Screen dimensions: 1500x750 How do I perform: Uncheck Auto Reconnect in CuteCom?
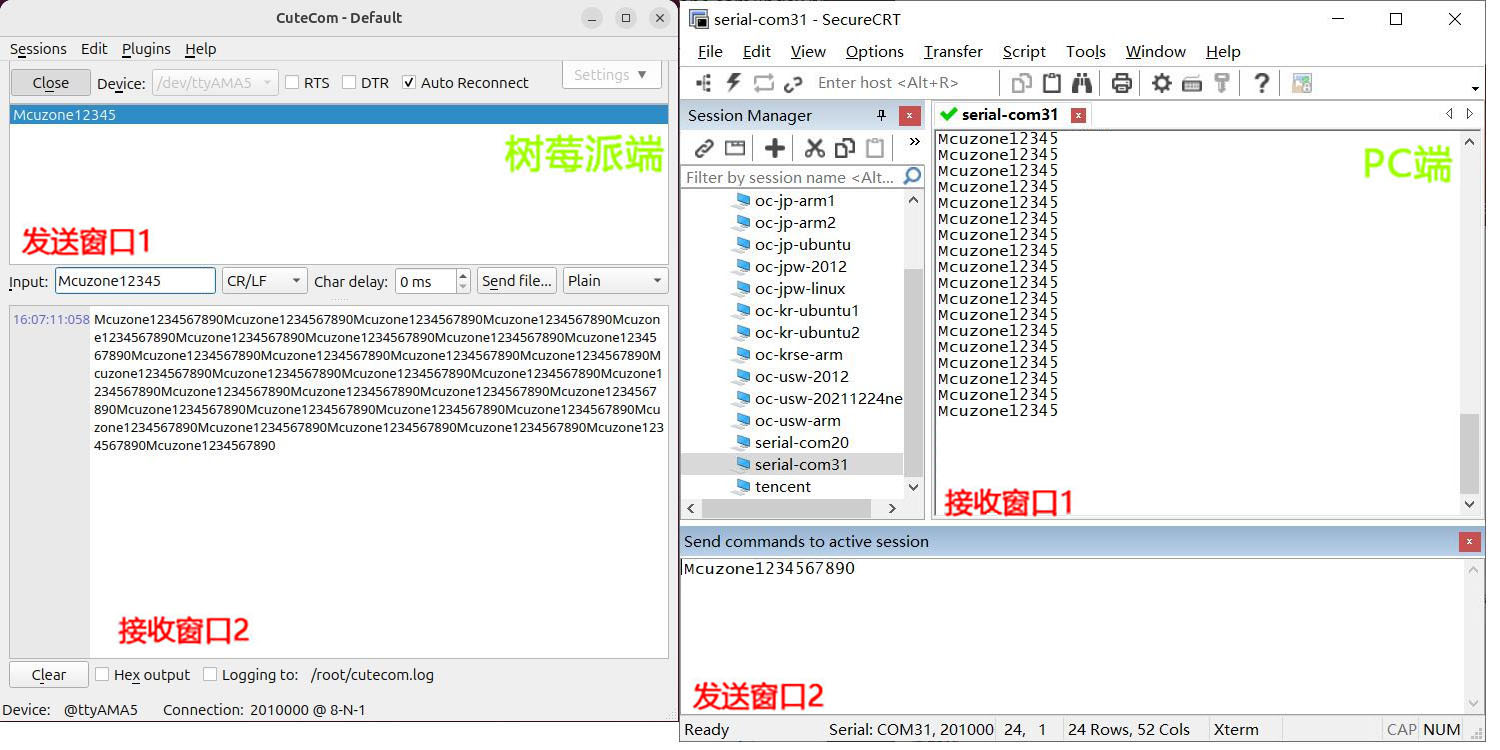(x=408, y=82)
